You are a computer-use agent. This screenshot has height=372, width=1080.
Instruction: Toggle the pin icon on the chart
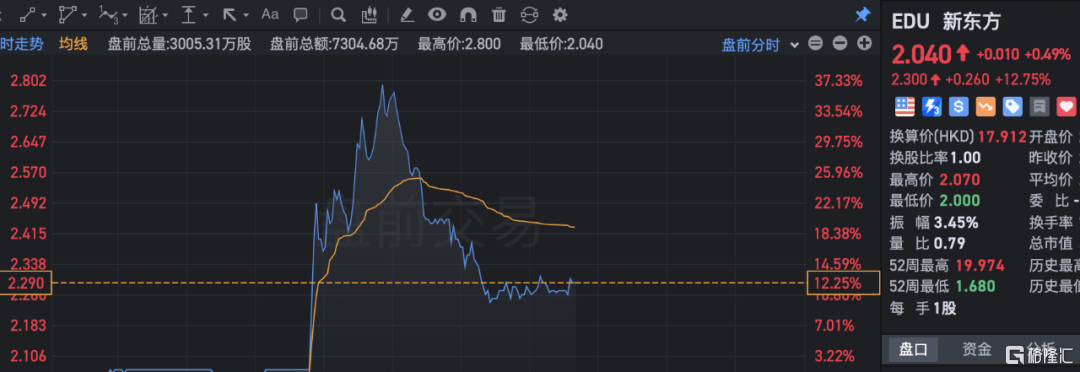(862, 14)
